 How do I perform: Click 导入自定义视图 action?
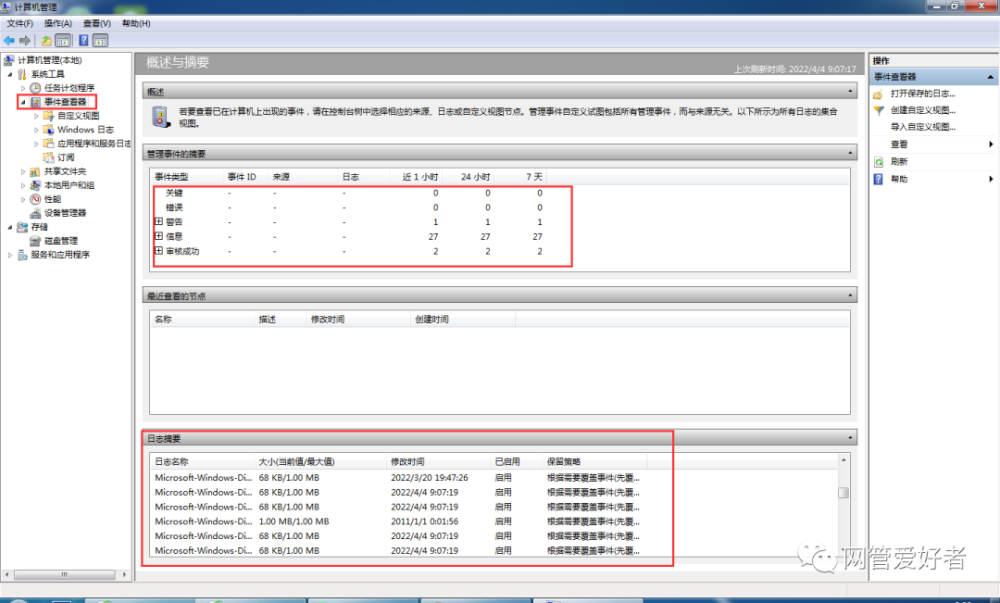click(923, 127)
